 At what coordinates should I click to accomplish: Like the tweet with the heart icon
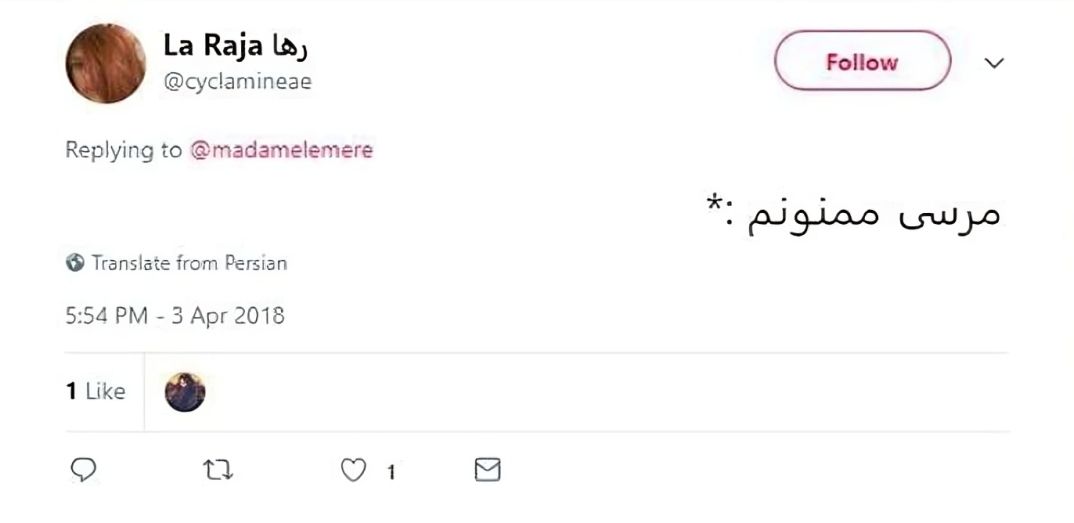coord(354,470)
